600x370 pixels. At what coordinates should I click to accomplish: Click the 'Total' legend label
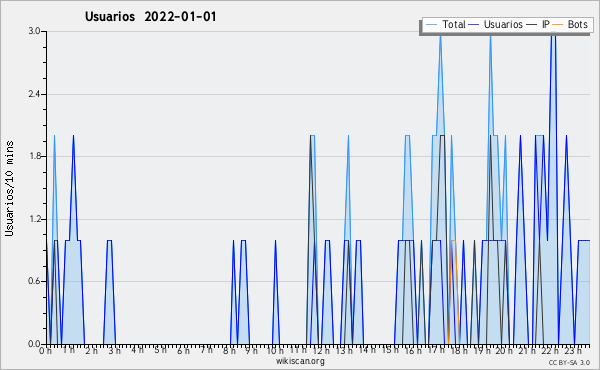tap(453, 24)
